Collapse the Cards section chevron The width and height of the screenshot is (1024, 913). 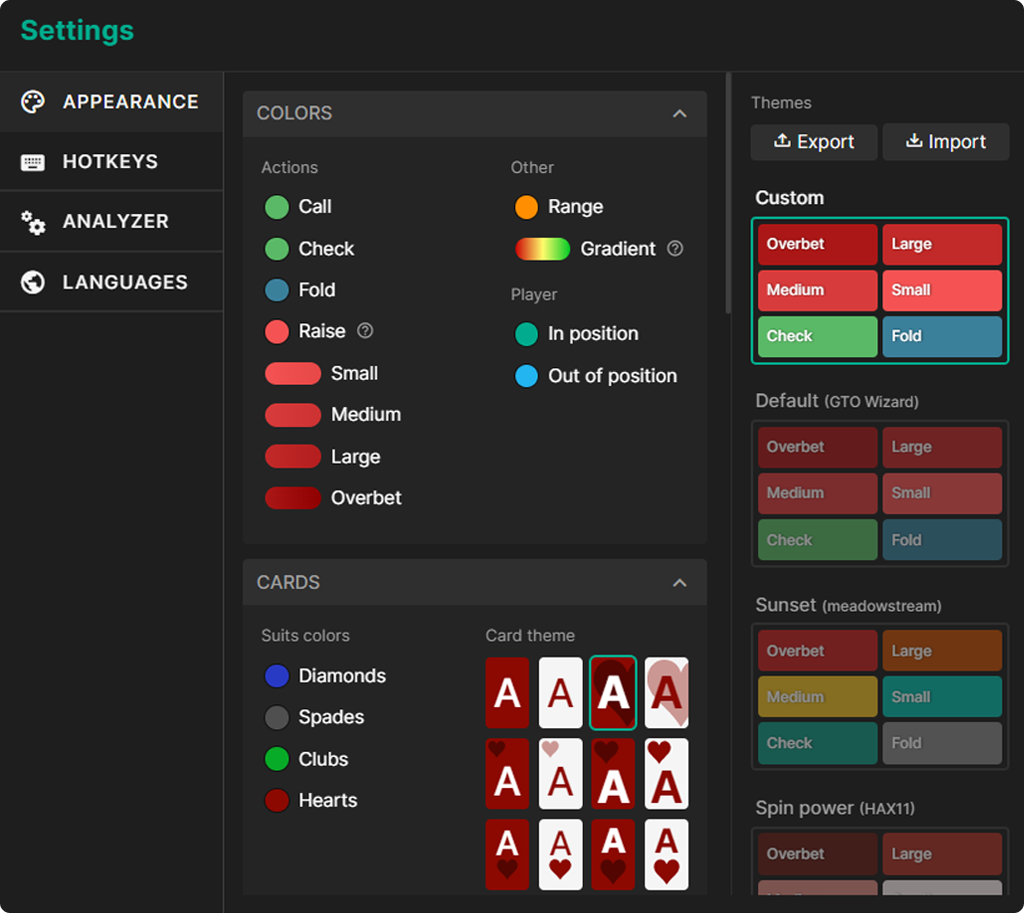click(x=680, y=583)
